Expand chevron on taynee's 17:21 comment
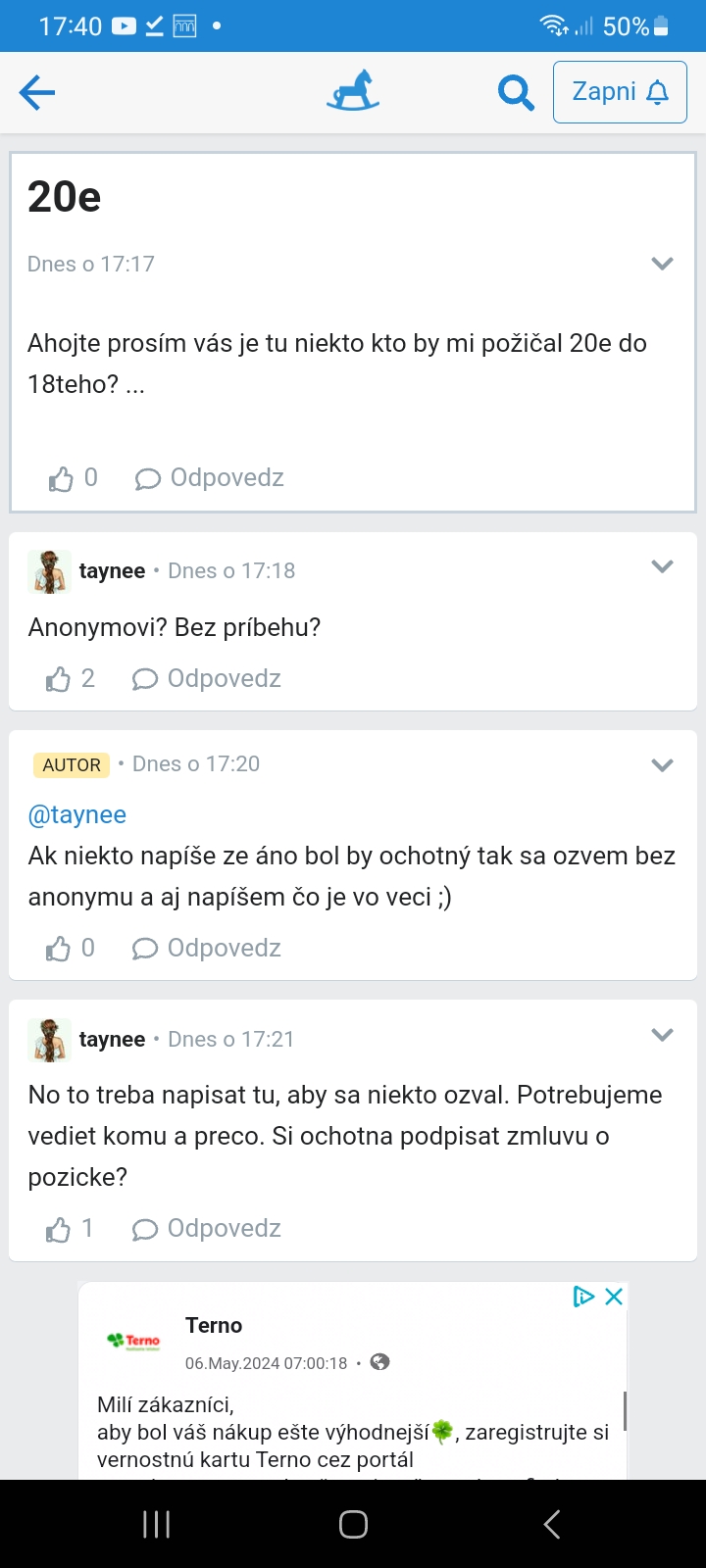The width and height of the screenshot is (706, 1568). click(x=663, y=1035)
